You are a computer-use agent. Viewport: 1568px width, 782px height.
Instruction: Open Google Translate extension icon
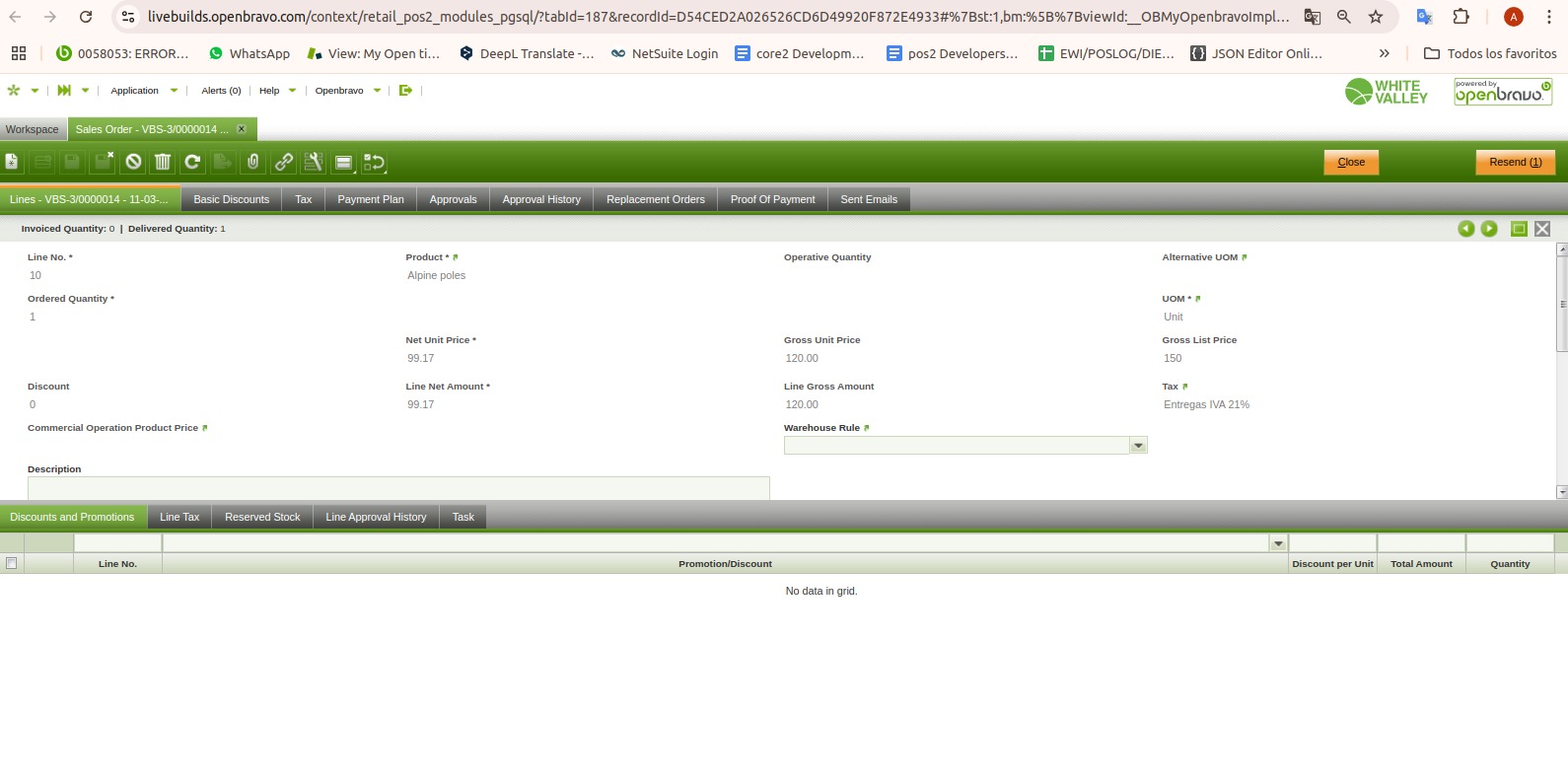[1424, 17]
